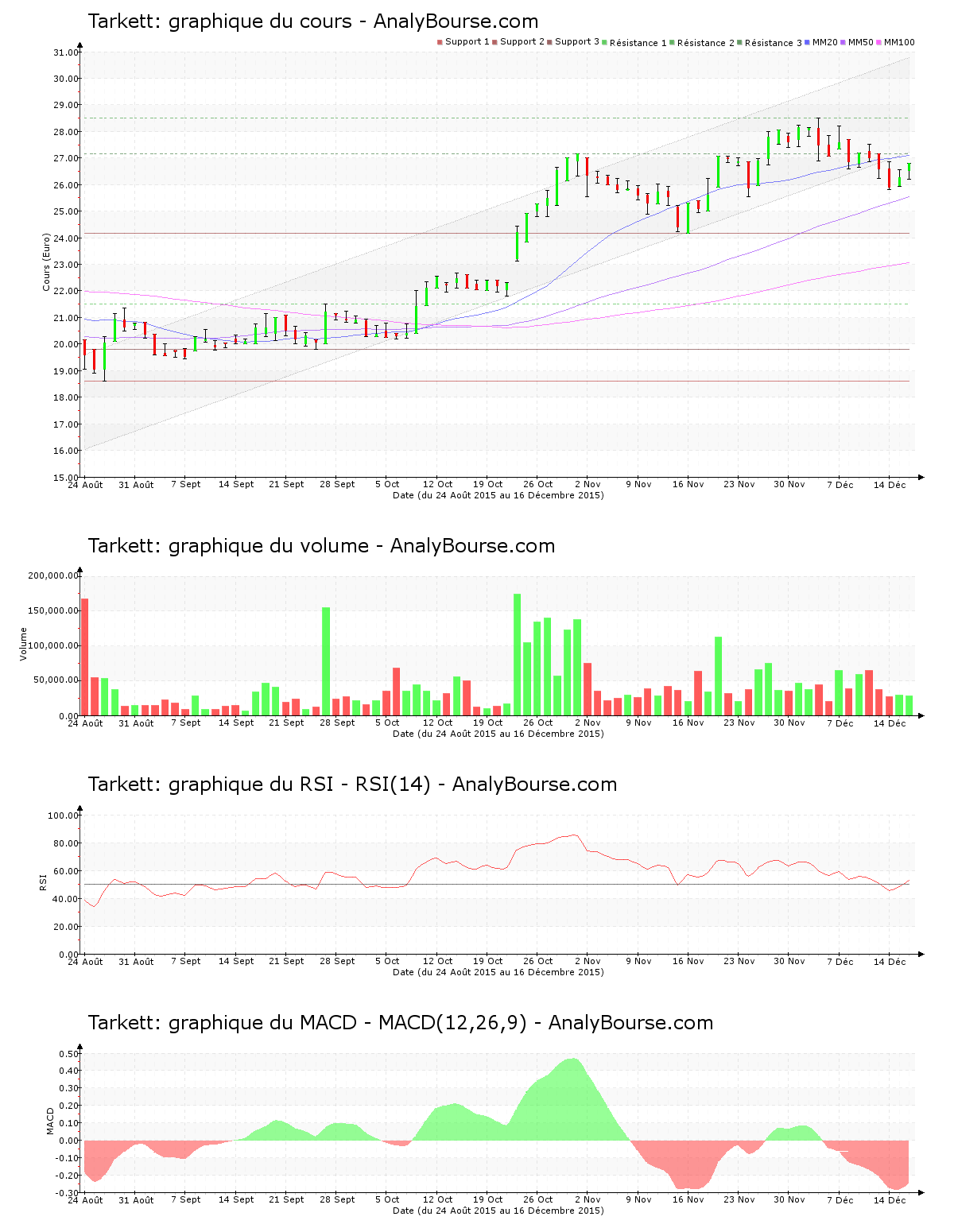The width and height of the screenshot is (954, 1232).
Task: Click the -0.30 value on MACD axis
Action: [x=67, y=1193]
